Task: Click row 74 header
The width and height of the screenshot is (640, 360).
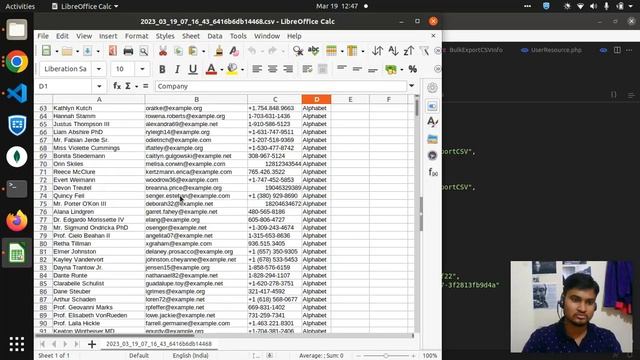Action: pos(43,196)
